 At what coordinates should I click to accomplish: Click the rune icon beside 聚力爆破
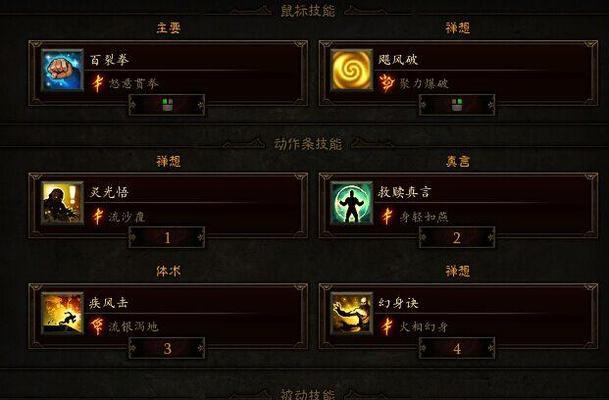(386, 83)
